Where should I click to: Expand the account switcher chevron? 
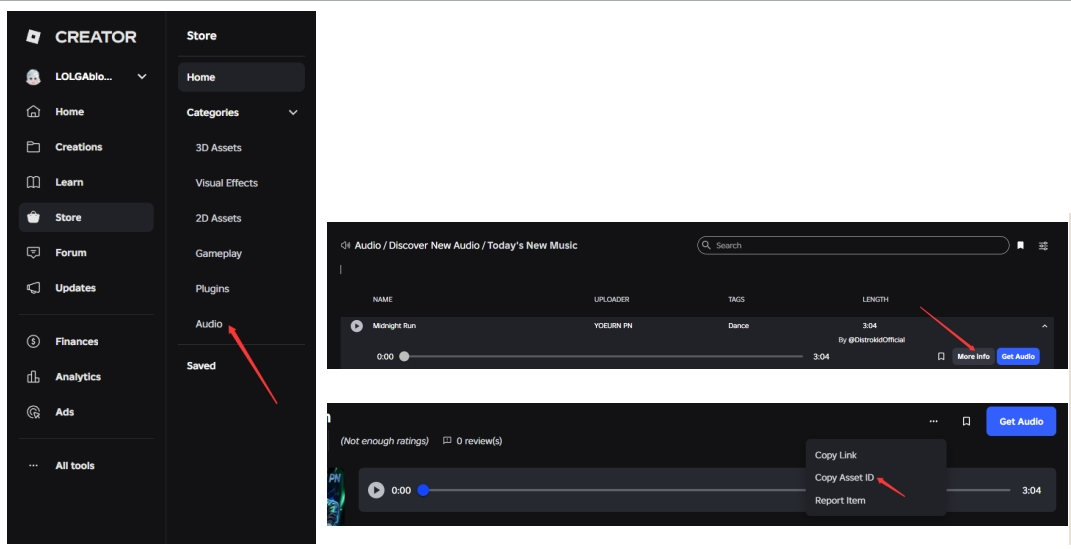[x=142, y=76]
